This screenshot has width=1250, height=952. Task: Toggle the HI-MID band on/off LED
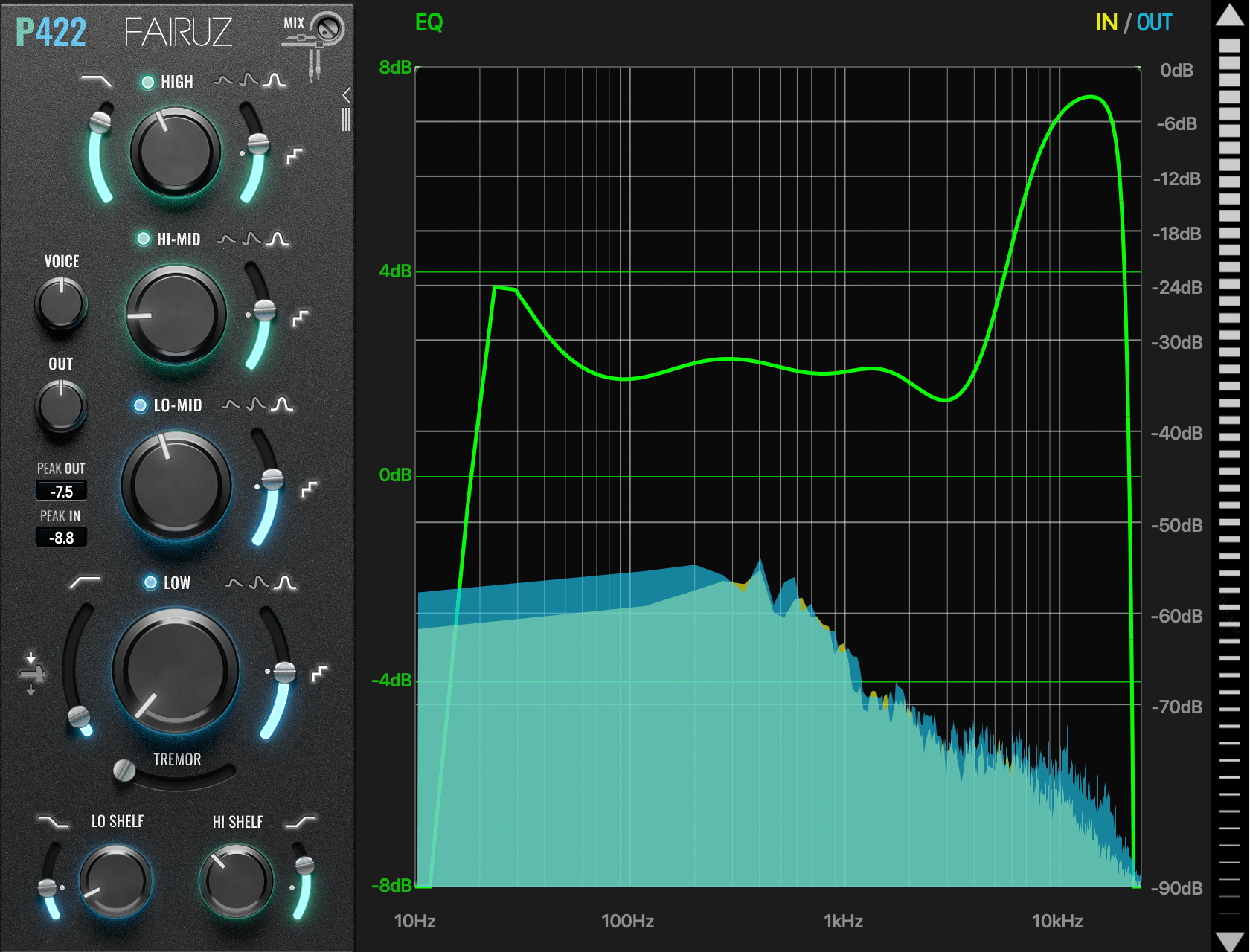point(144,239)
